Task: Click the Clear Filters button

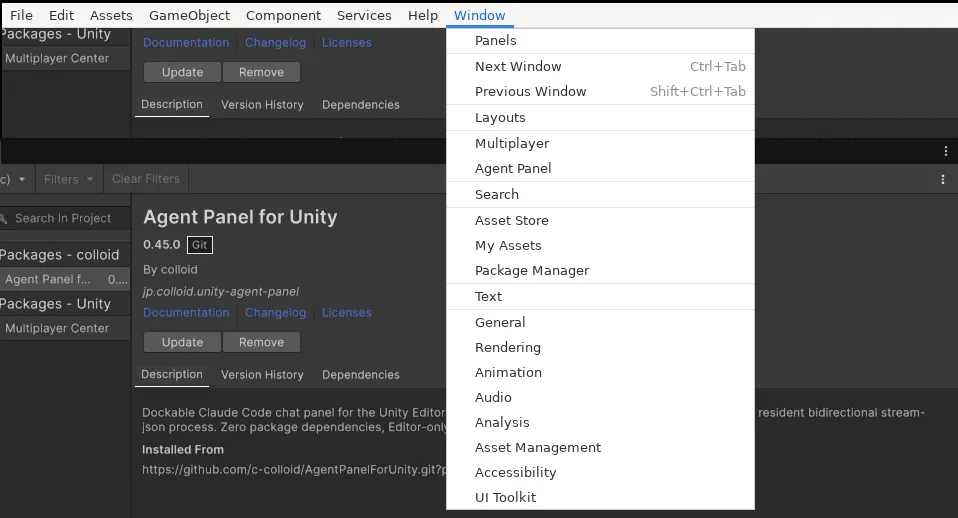Action: (145, 179)
